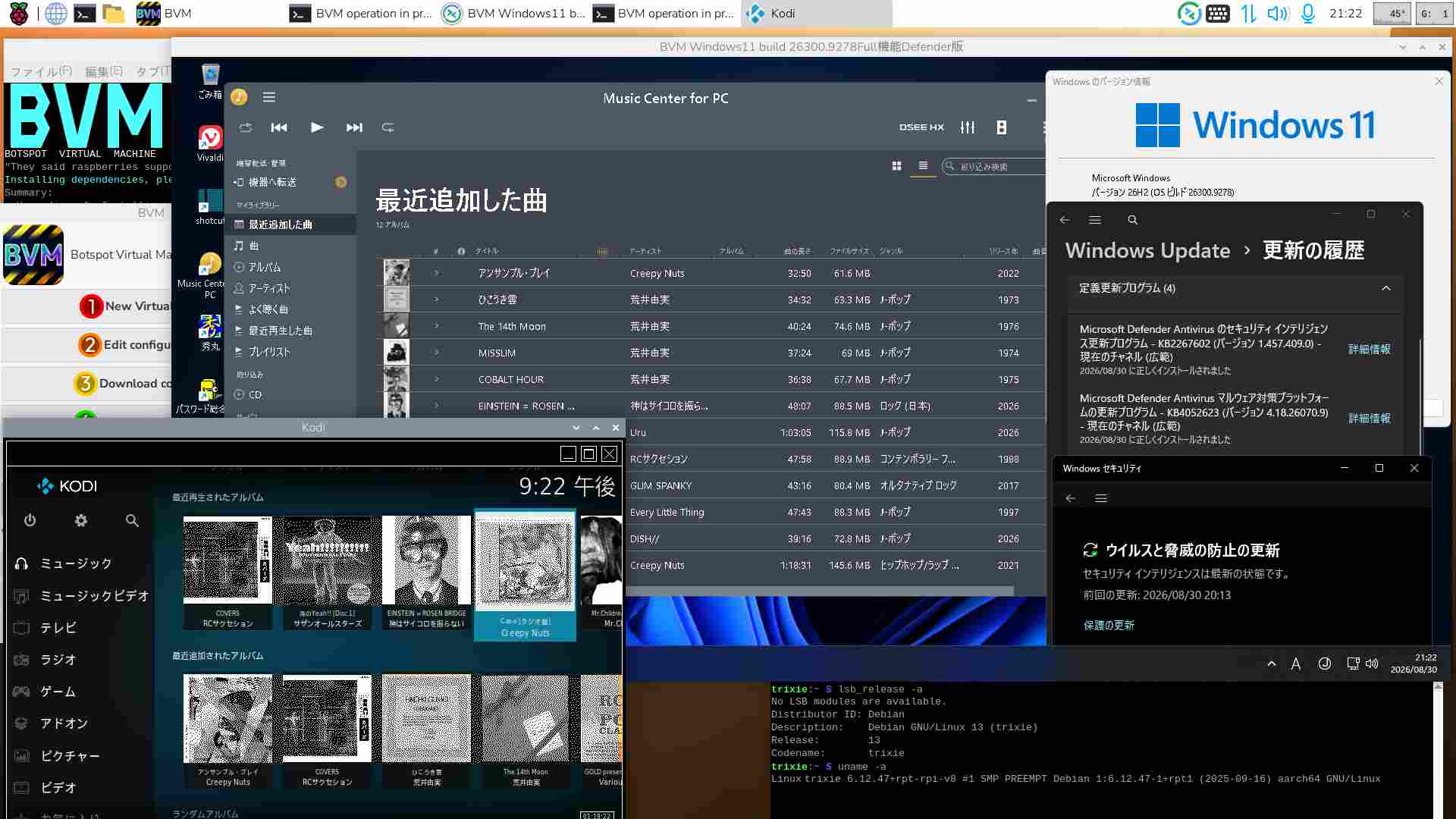Click the 保護の更新 link
The height and width of the screenshot is (819, 1456).
pos(1109,626)
